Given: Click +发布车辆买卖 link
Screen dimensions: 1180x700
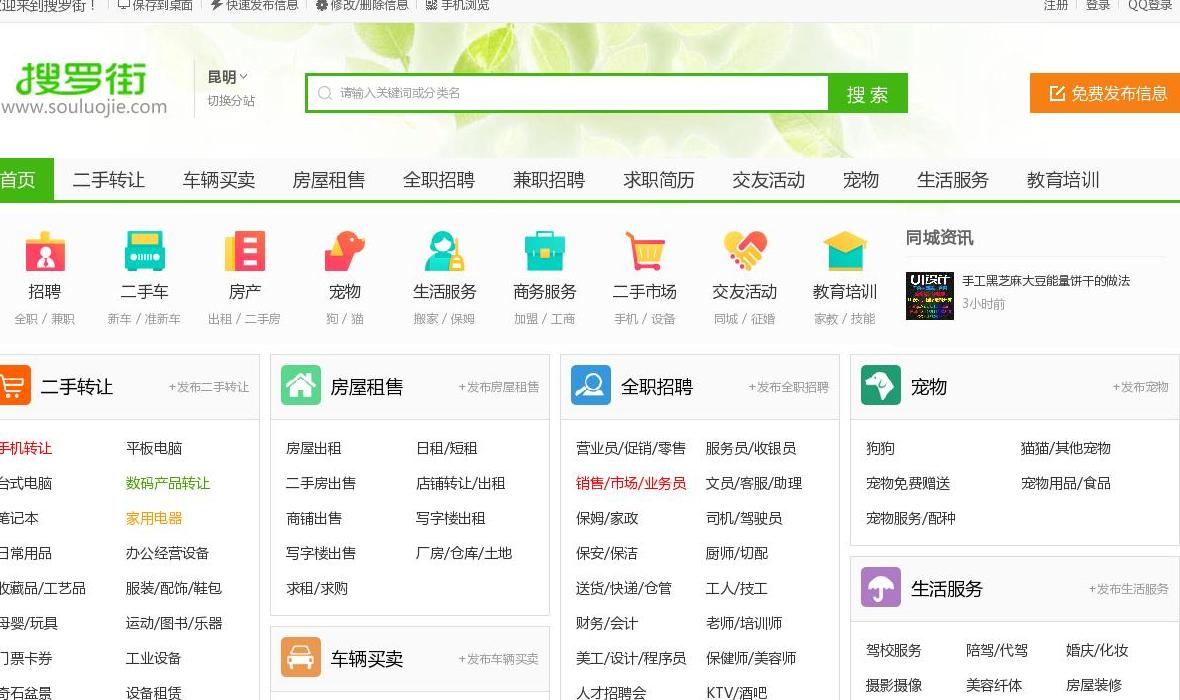Looking at the screenshot, I should 499,659.
